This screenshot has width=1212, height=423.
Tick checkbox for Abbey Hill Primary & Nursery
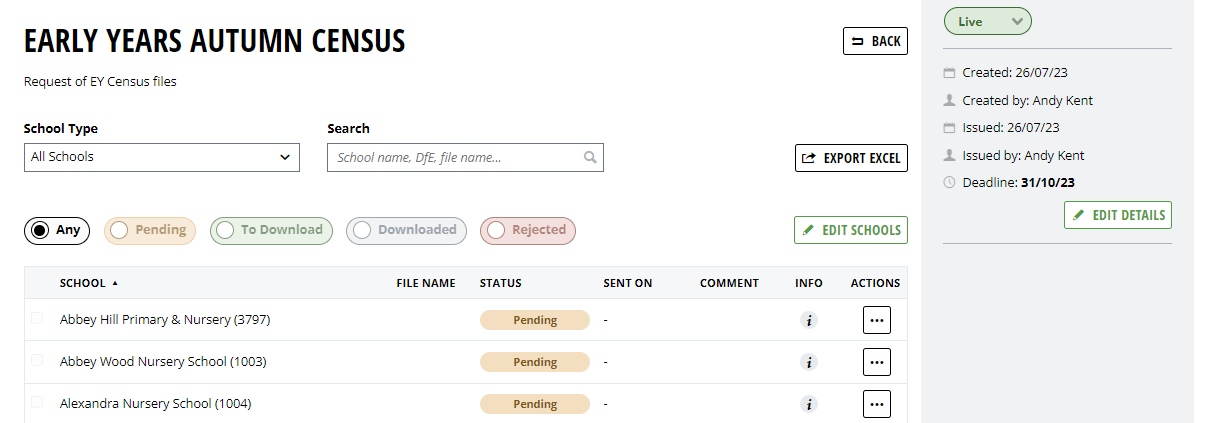(x=37, y=318)
